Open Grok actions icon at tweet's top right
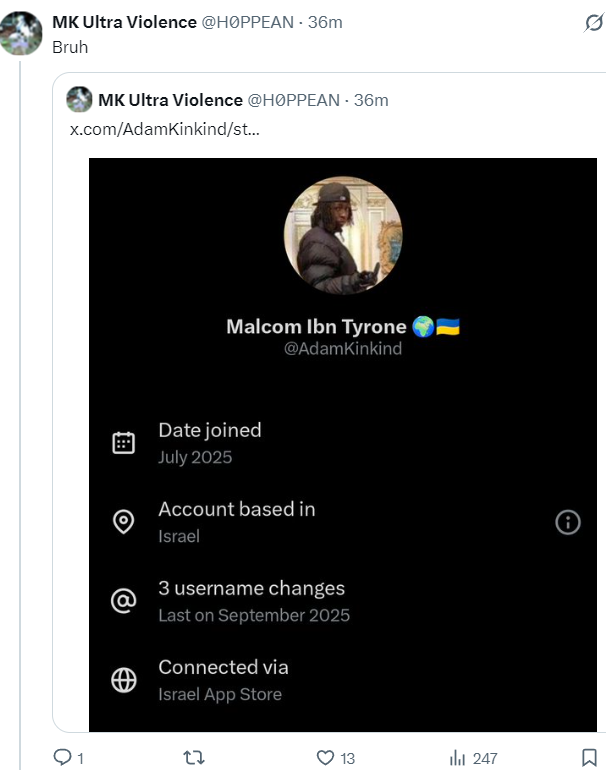Image resolution: width=606 pixels, height=770 pixels. (x=594, y=23)
